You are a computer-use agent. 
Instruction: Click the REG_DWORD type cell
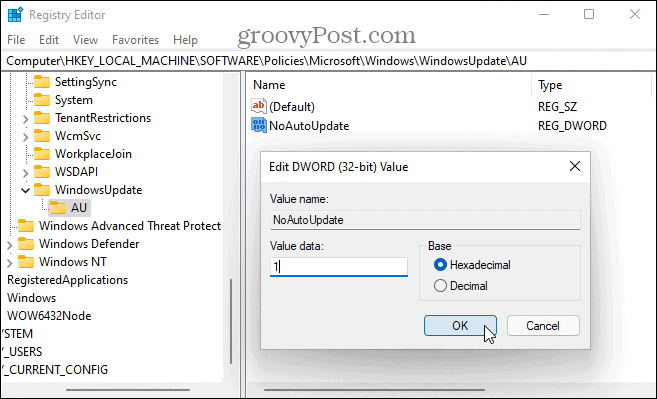(572, 126)
